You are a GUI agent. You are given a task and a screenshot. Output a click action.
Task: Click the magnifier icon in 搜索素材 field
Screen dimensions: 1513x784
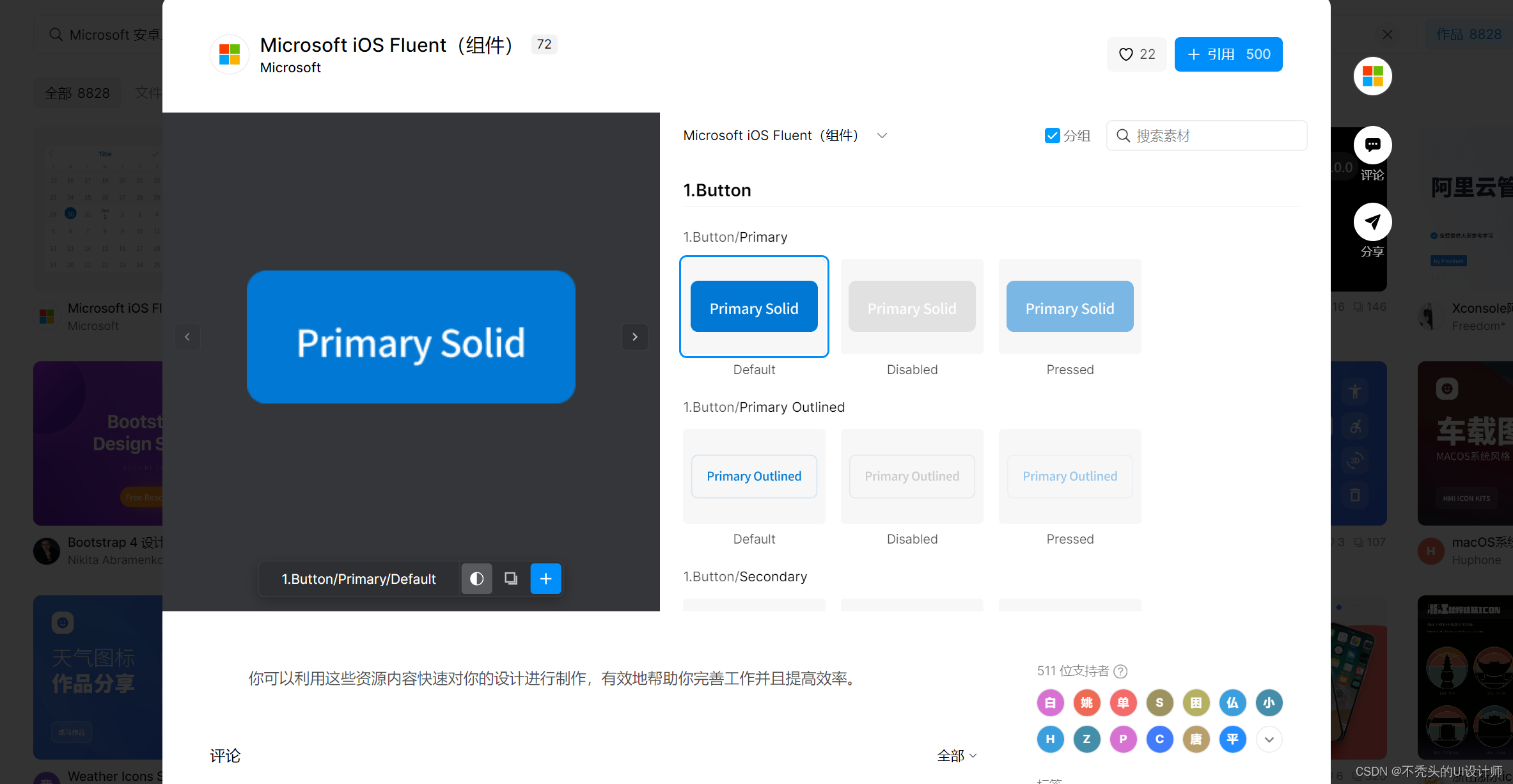pyautogui.click(x=1123, y=136)
